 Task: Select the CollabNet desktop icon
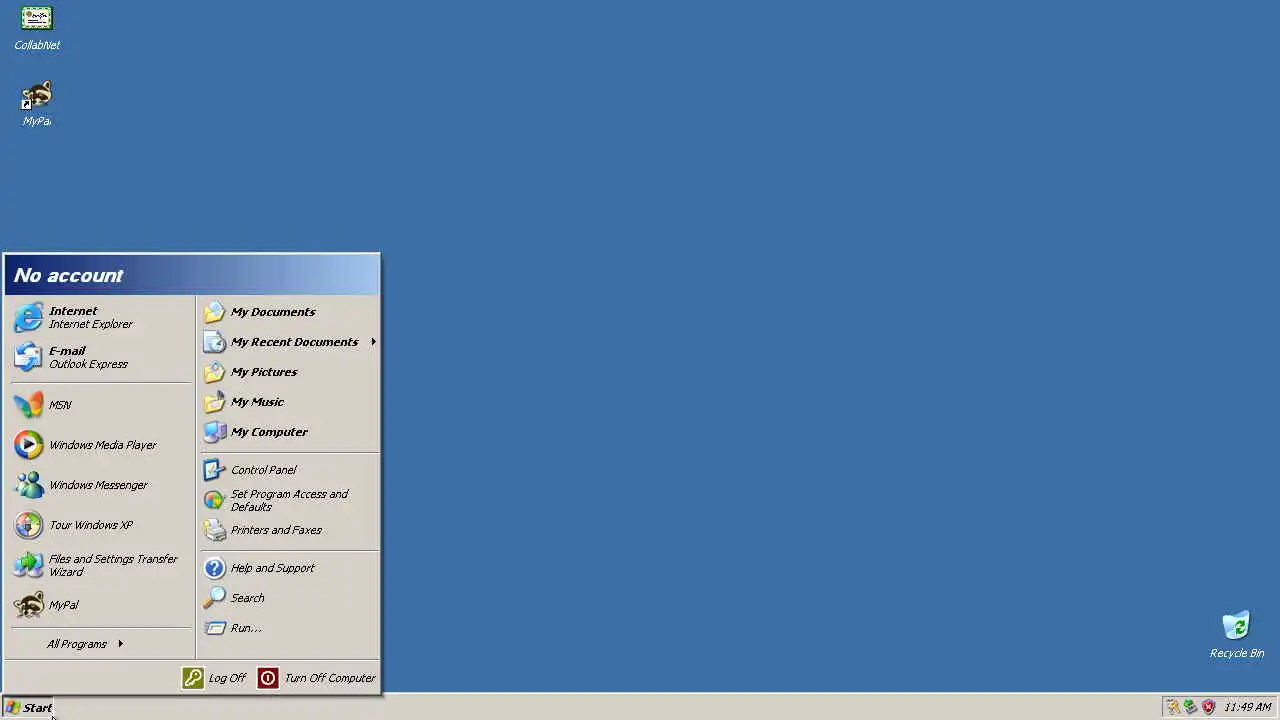pyautogui.click(x=37, y=28)
